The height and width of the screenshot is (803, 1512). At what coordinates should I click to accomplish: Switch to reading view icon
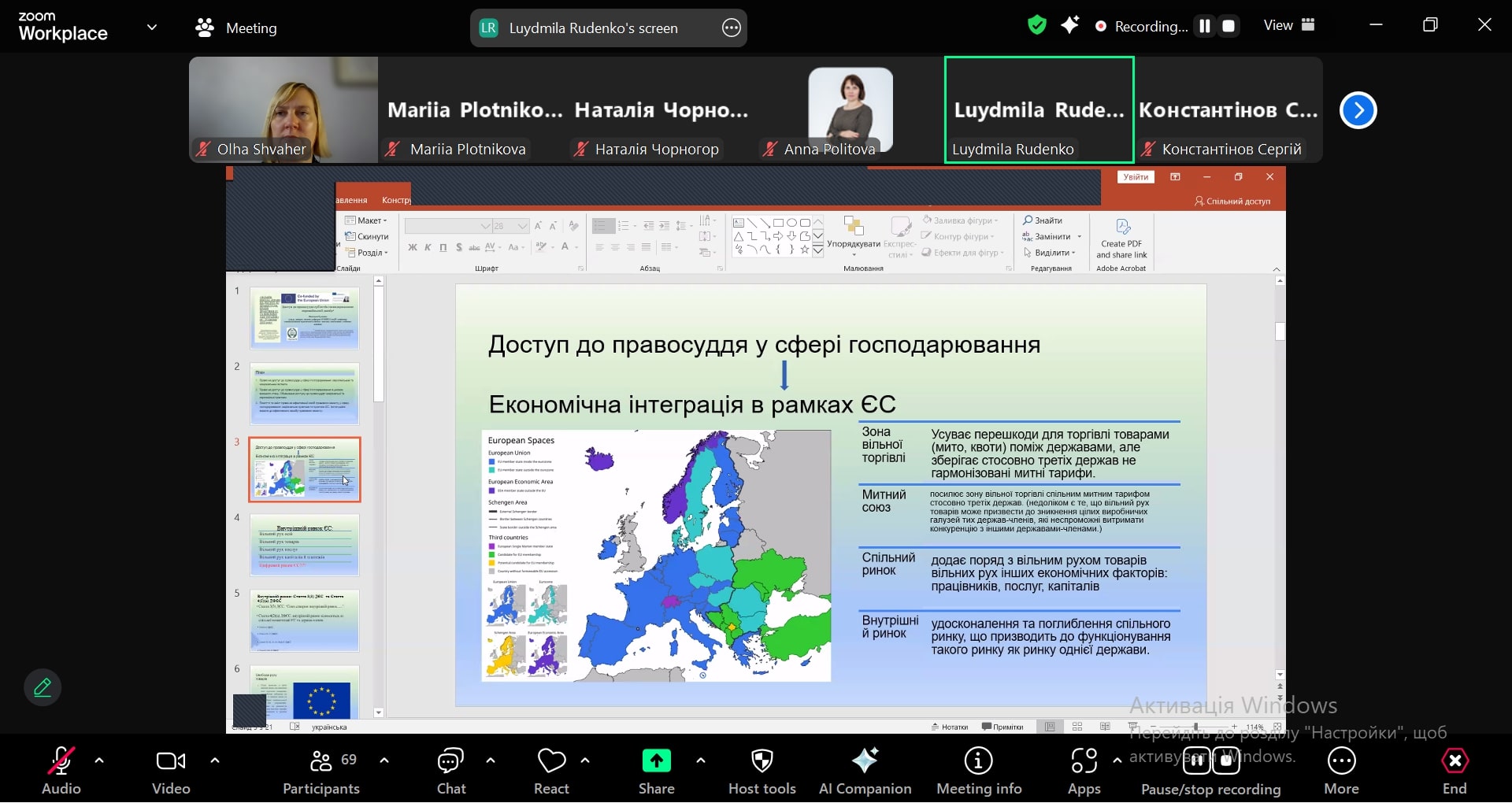point(1105,727)
